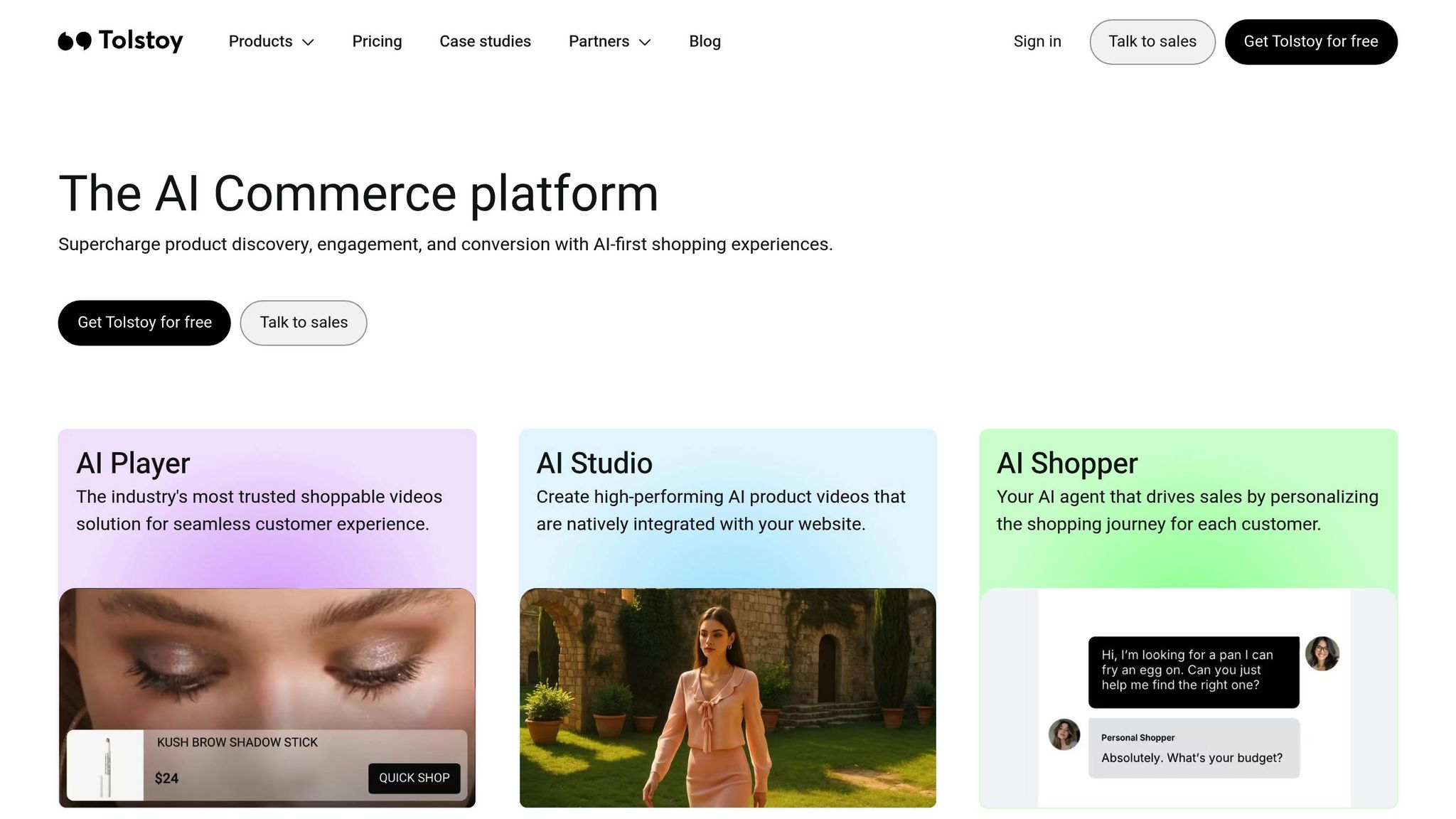Click the chevron next to Partners
The width and height of the screenshot is (1456, 819).
pyautogui.click(x=645, y=42)
